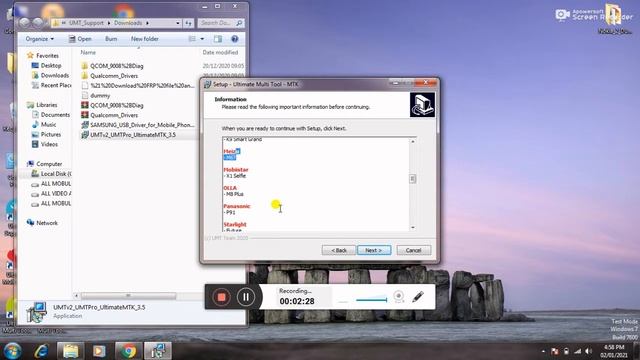
Task: Click the OLLA heading in setup text
Action: 230,188
